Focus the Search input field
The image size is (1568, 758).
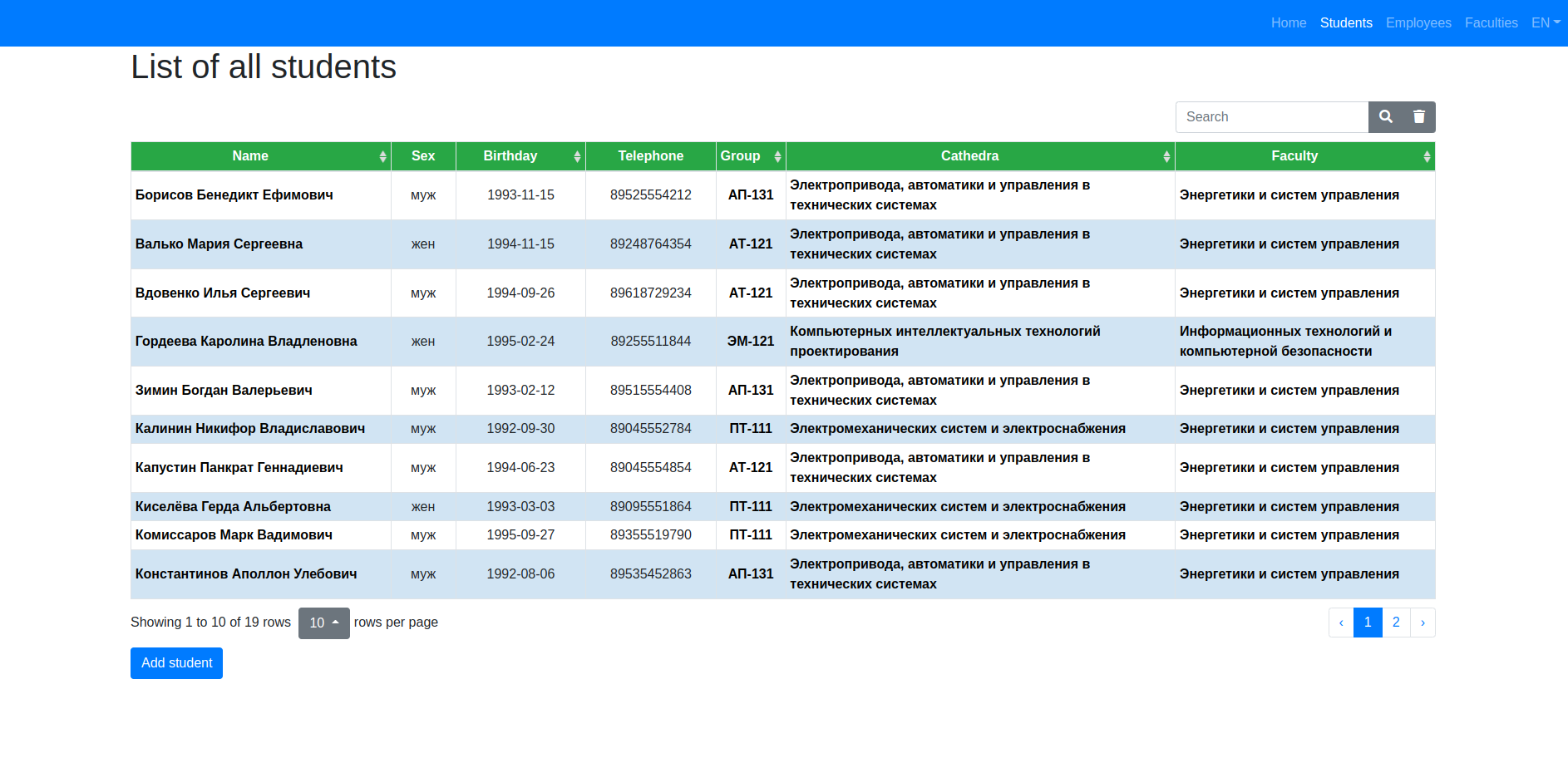point(1272,117)
